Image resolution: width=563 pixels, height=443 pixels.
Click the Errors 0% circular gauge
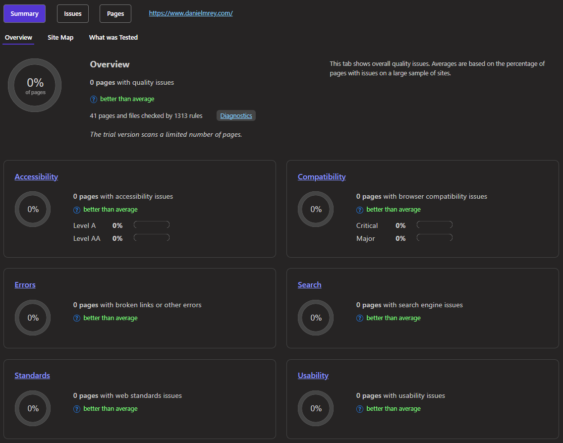pyautogui.click(x=33, y=318)
